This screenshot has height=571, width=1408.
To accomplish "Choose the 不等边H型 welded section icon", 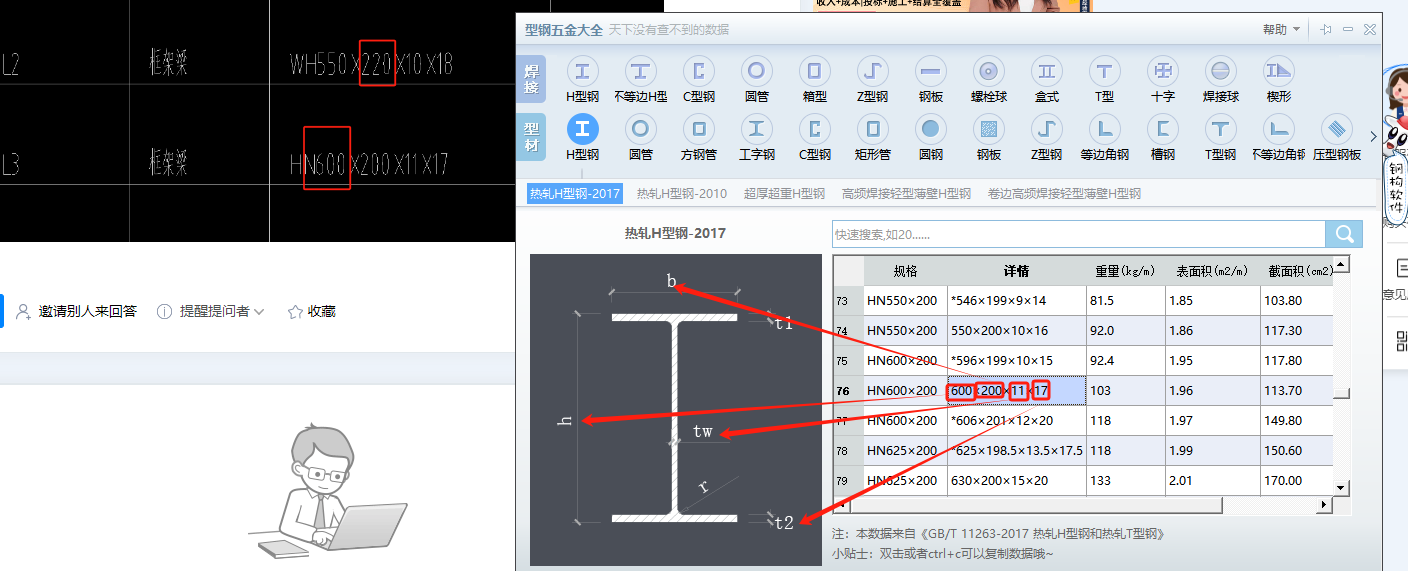I will pos(640,71).
